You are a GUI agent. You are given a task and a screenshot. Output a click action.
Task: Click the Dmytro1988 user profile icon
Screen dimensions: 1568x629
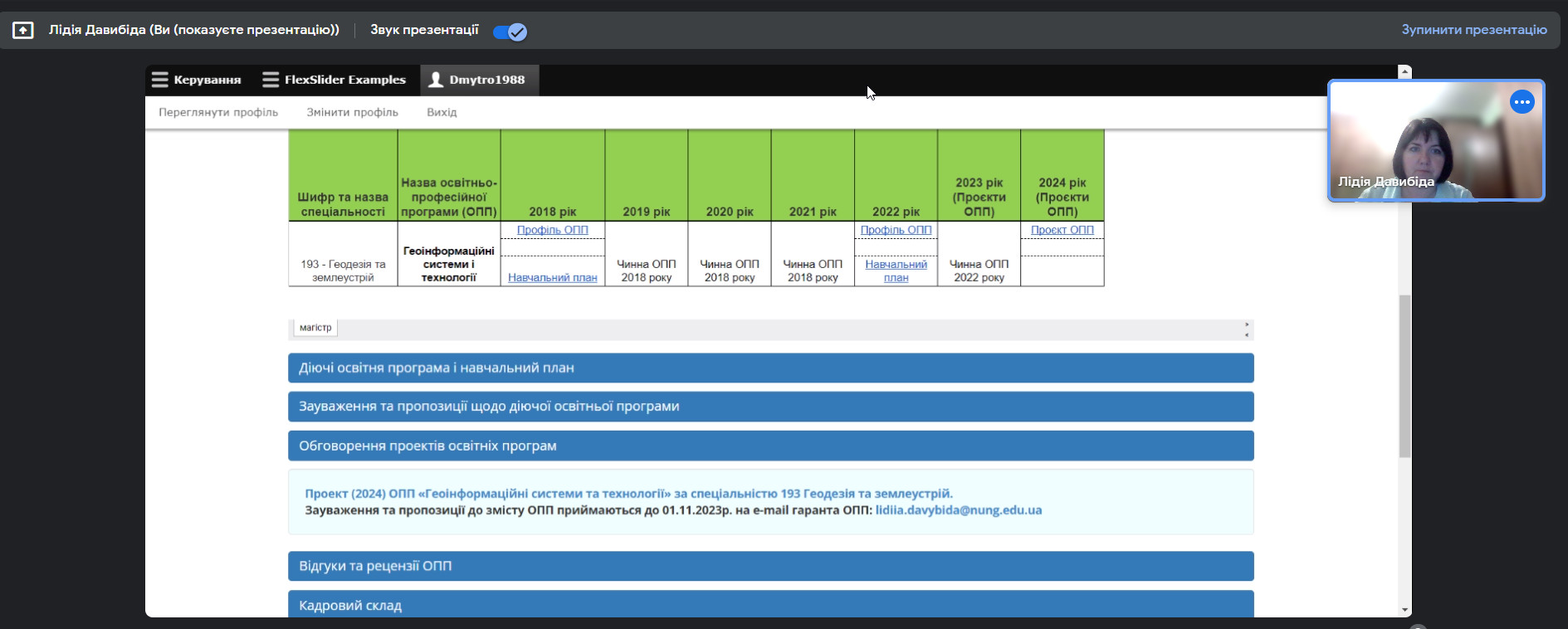tap(435, 80)
